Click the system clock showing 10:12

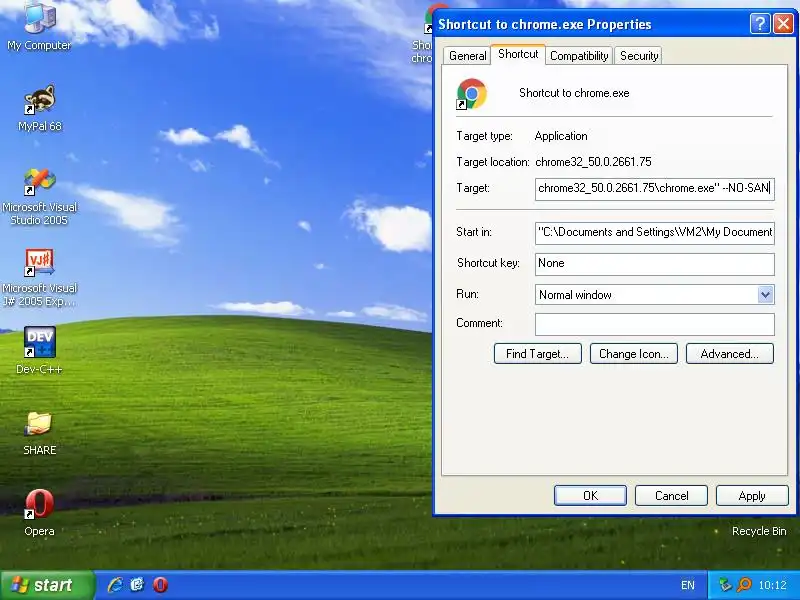pyautogui.click(x=772, y=585)
